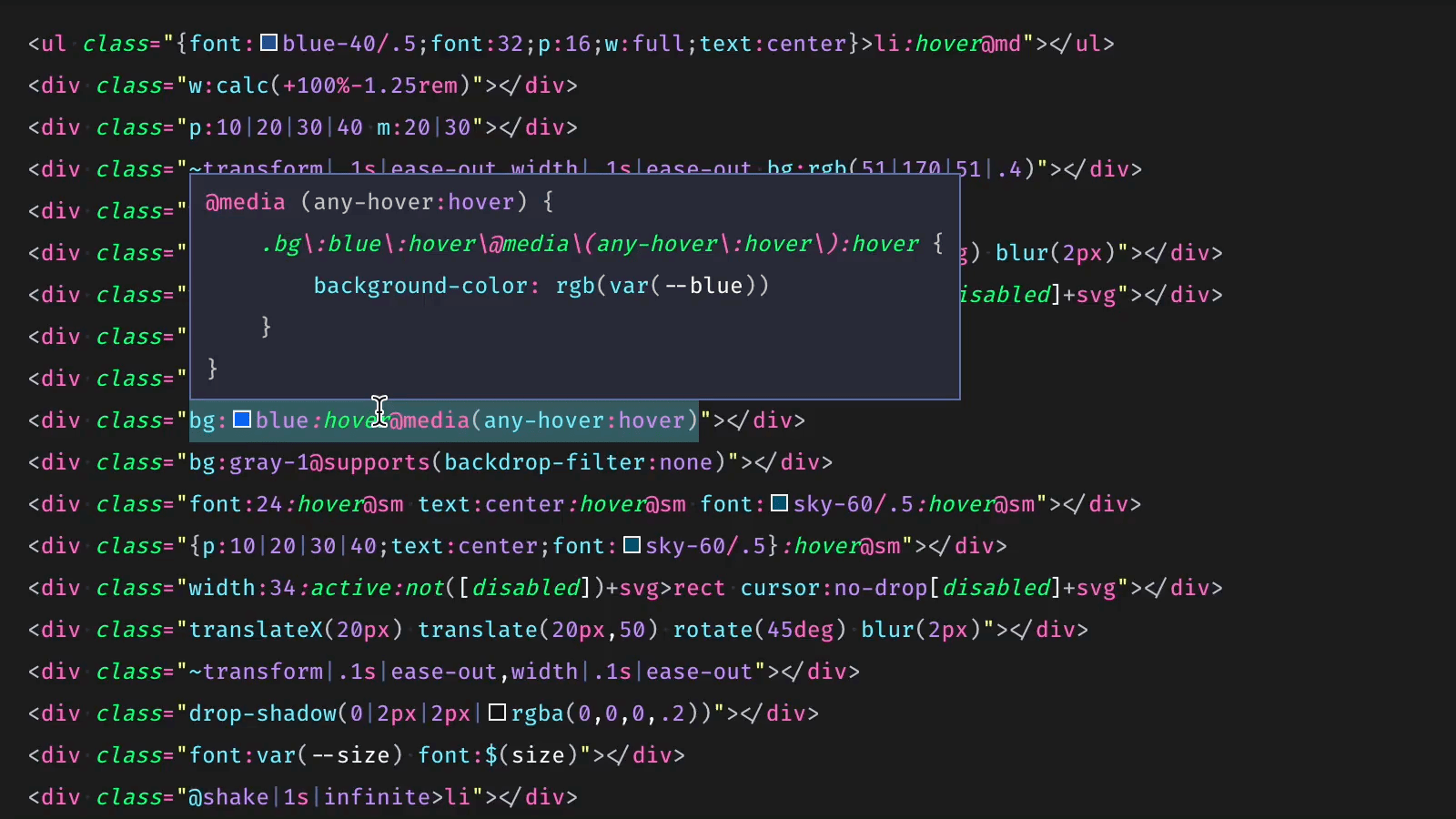The image size is (1456, 819).
Task: Select the font:var(--size) class value
Action: coord(296,754)
